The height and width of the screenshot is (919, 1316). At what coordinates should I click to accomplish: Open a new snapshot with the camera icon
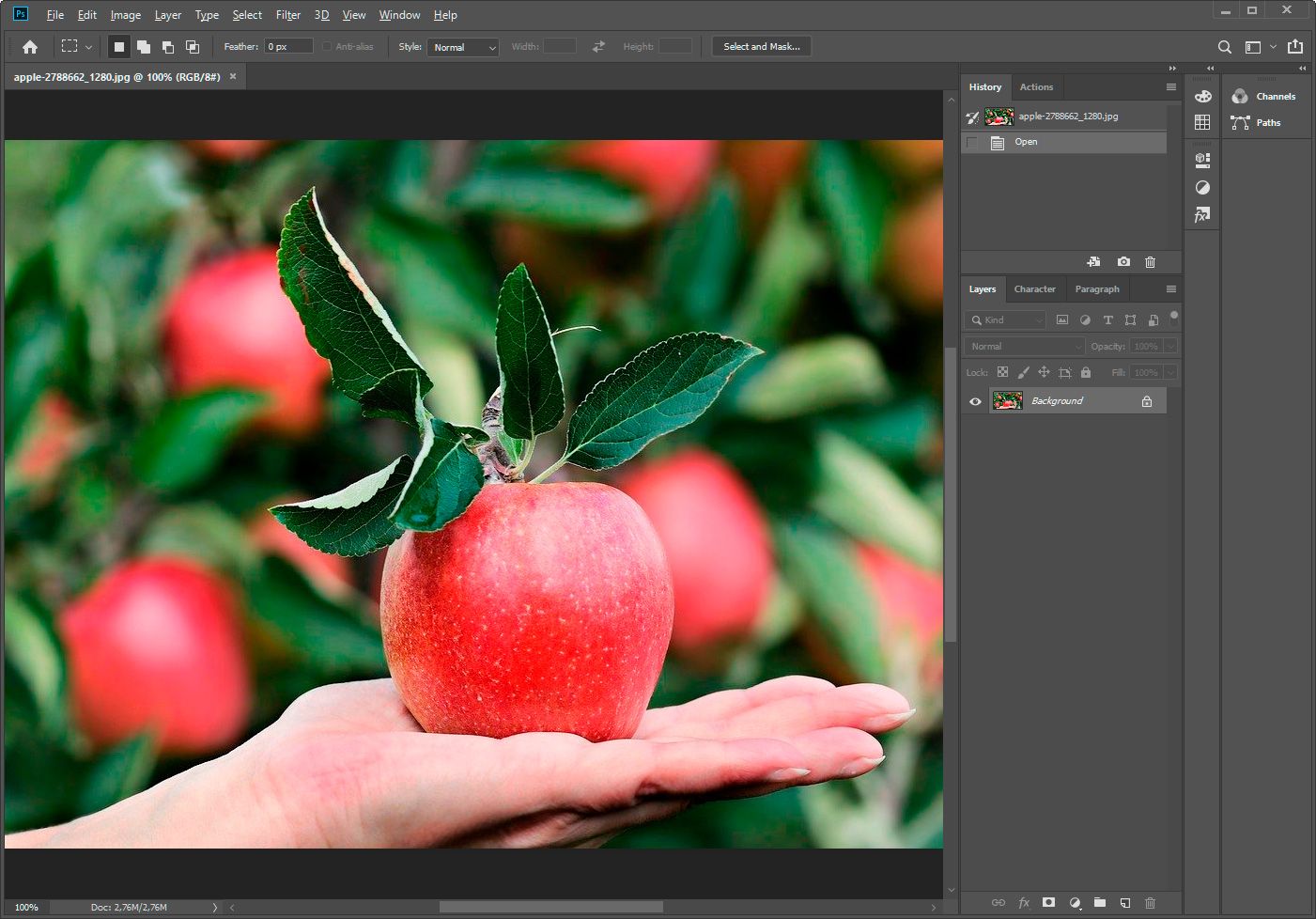coord(1123,261)
